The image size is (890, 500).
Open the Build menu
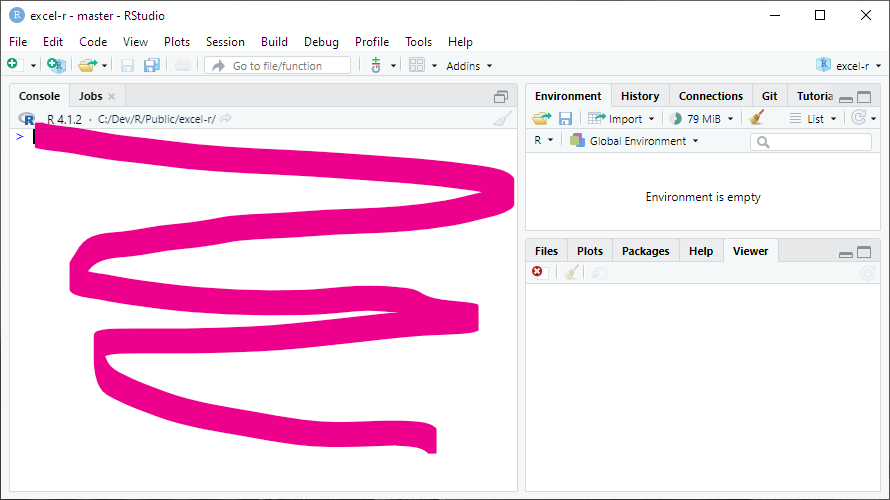coord(274,42)
